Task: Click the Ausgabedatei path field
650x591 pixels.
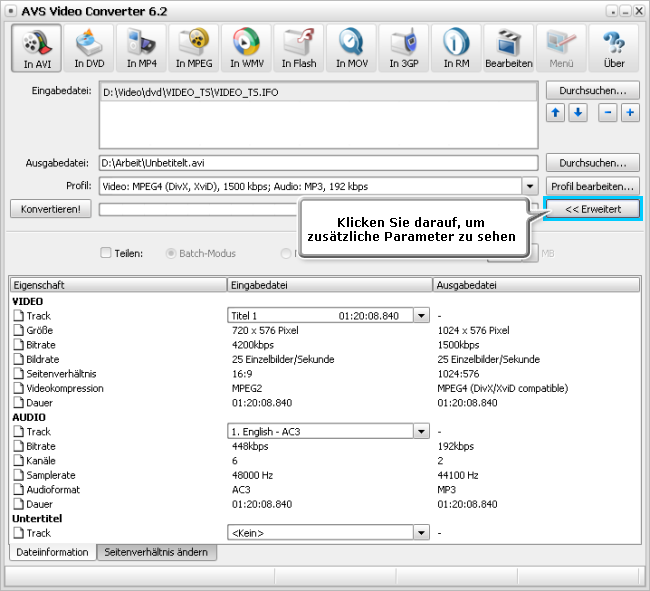Action: (318, 163)
